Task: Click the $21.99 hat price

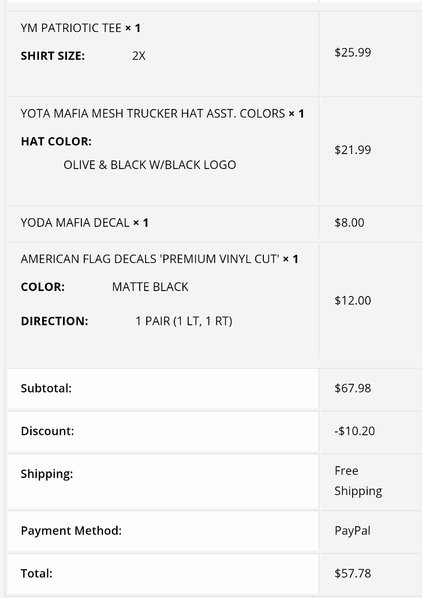Action: (353, 150)
